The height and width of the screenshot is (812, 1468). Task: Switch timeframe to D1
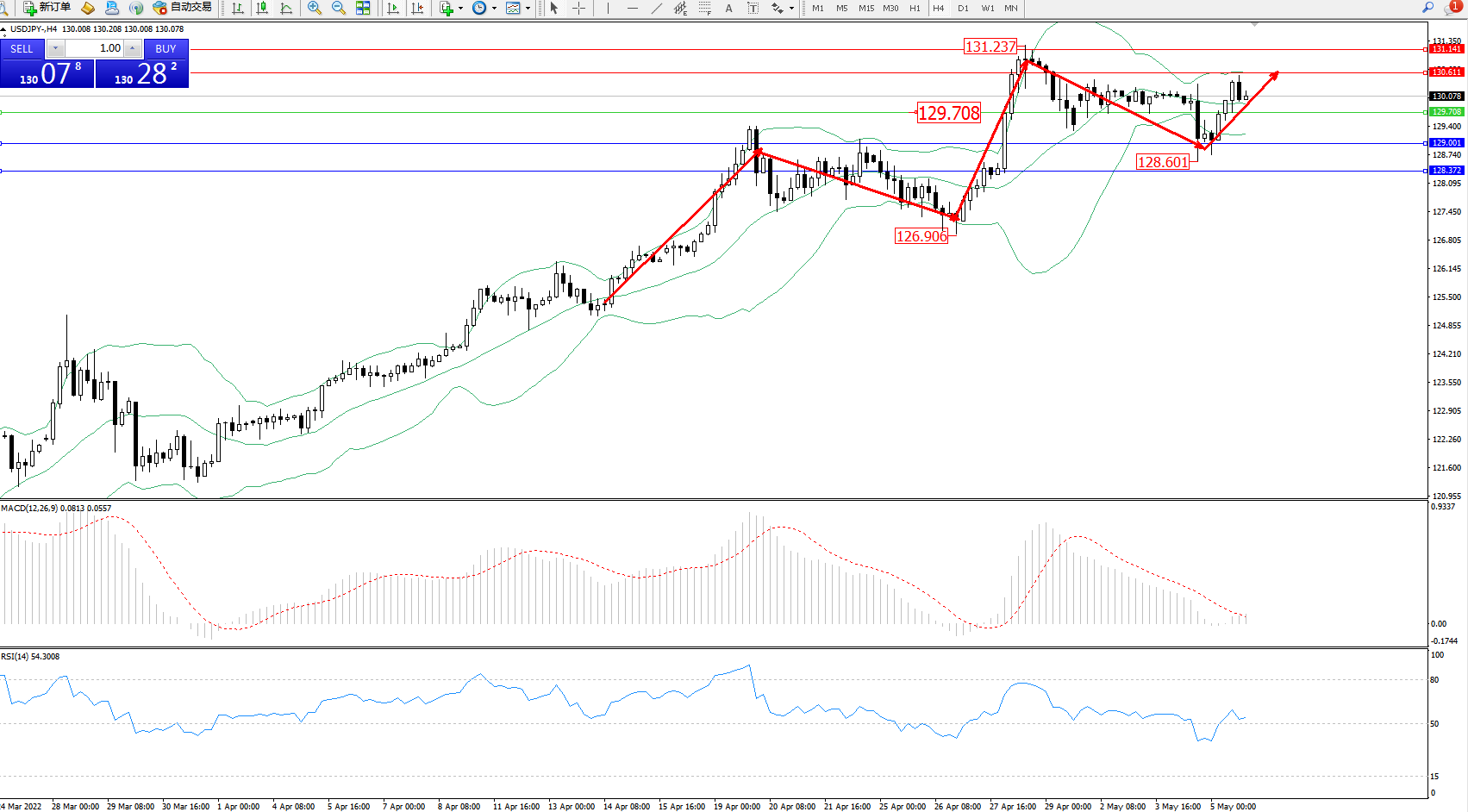click(x=963, y=8)
